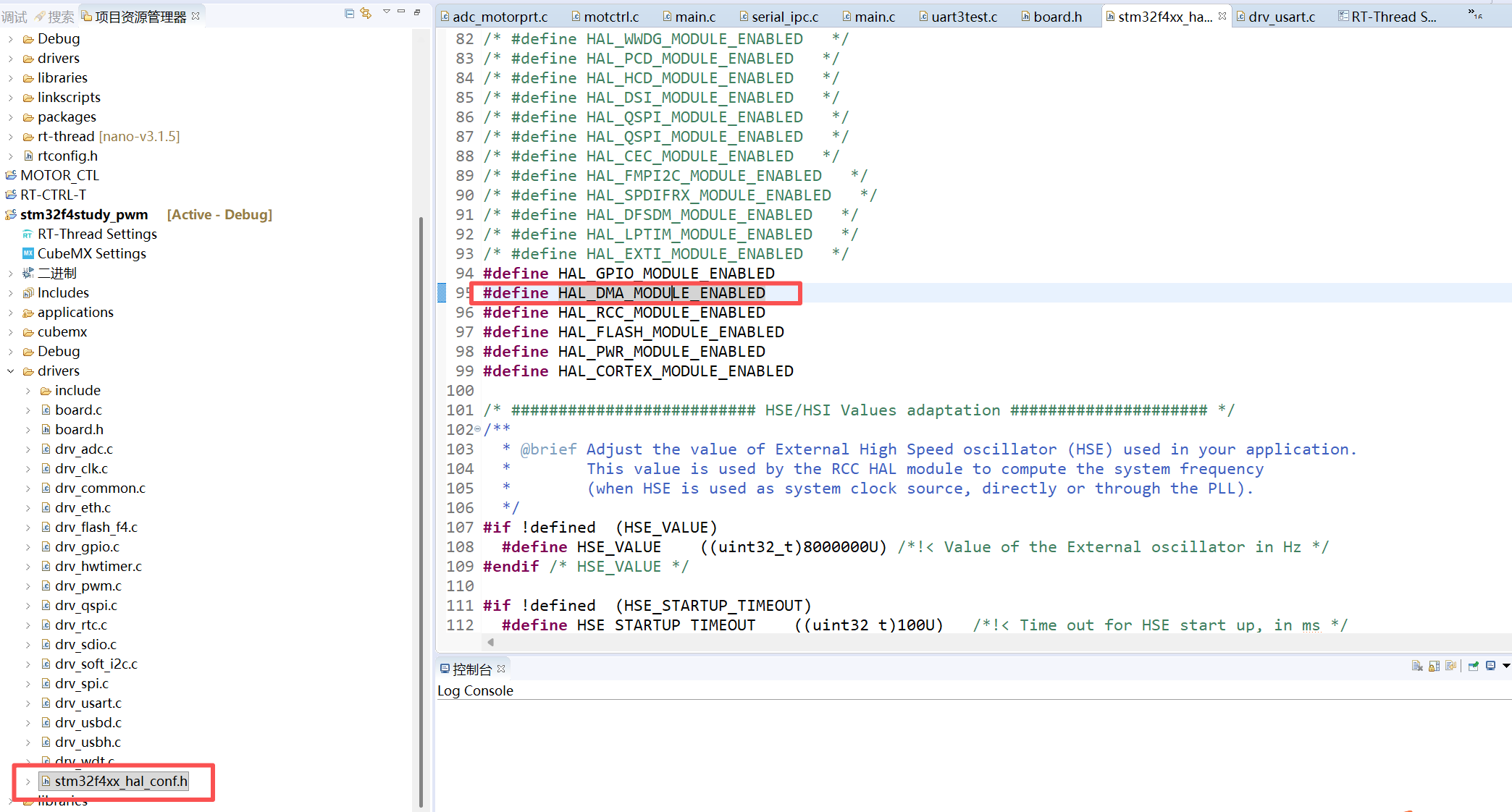Switch to board.h editor tab
1512x812 pixels.
point(1057,17)
